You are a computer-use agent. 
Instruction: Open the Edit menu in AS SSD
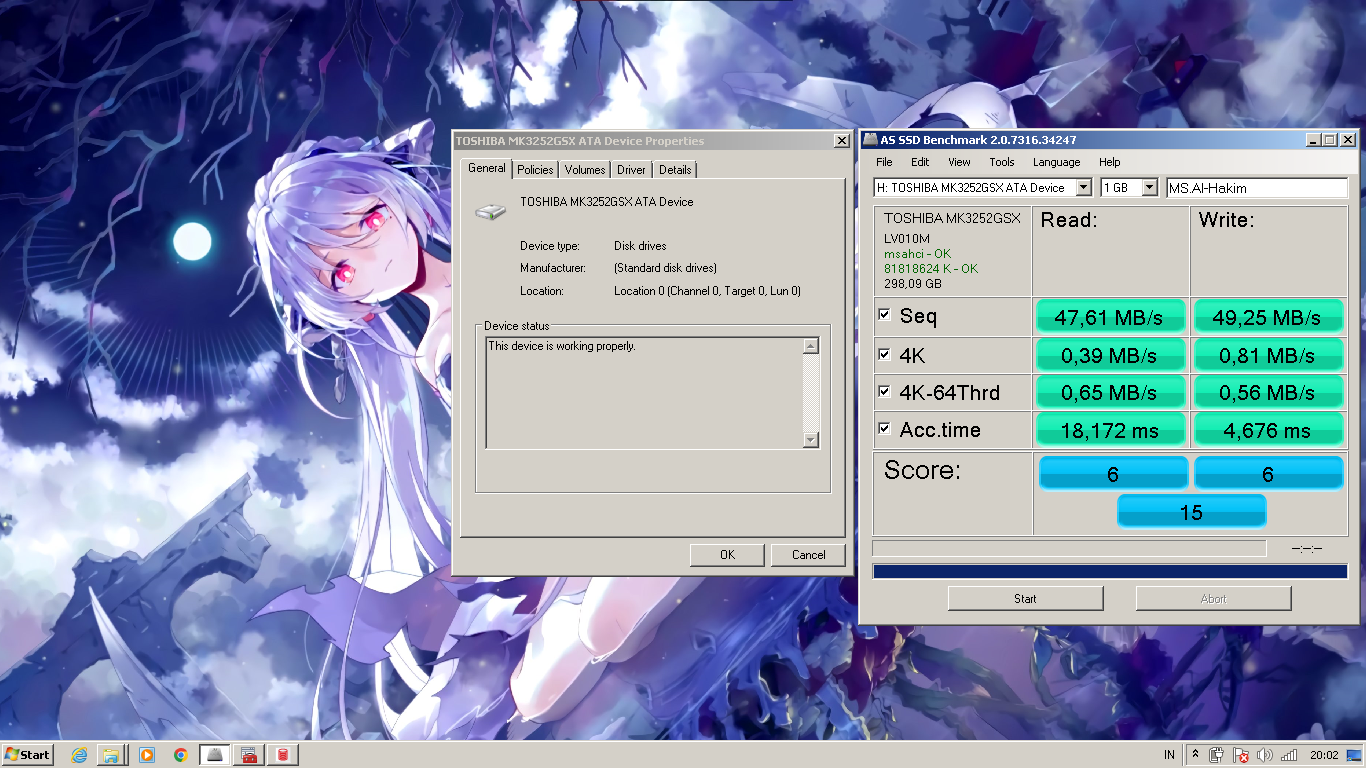pos(920,162)
